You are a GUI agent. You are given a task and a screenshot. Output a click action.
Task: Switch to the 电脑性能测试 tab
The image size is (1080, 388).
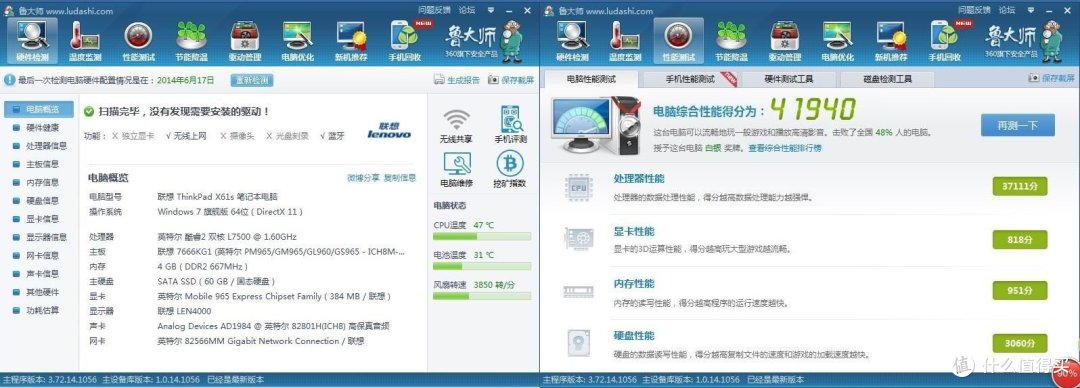[x=591, y=79]
